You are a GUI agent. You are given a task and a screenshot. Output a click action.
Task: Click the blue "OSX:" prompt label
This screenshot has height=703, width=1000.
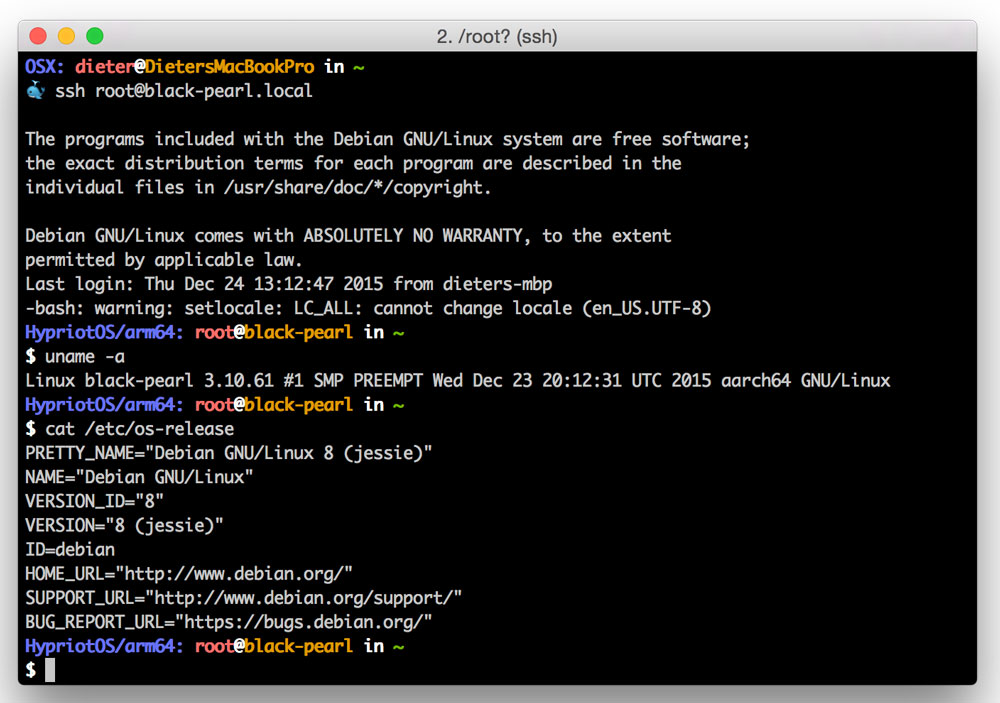(45, 67)
